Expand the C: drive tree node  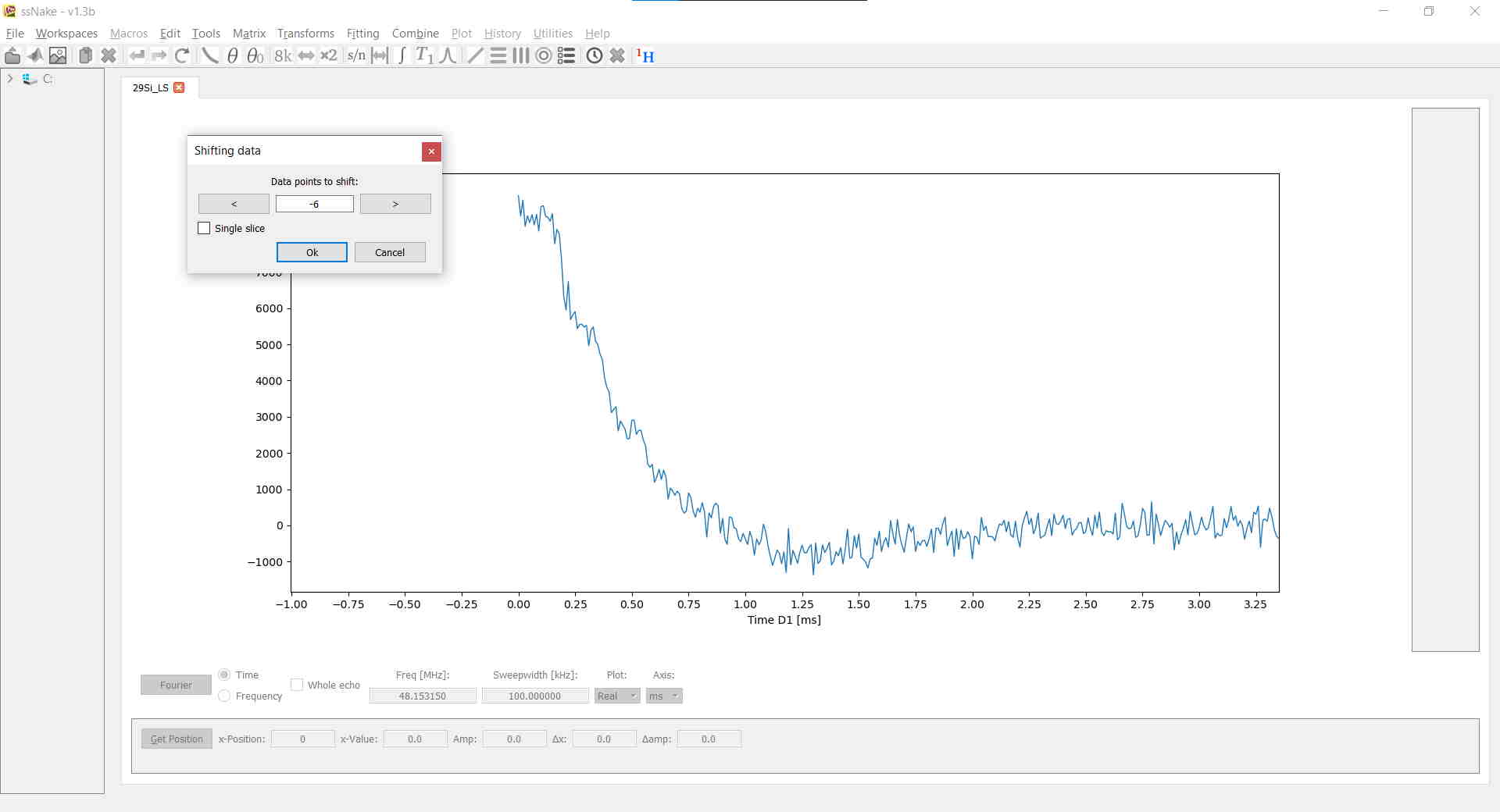(10, 79)
